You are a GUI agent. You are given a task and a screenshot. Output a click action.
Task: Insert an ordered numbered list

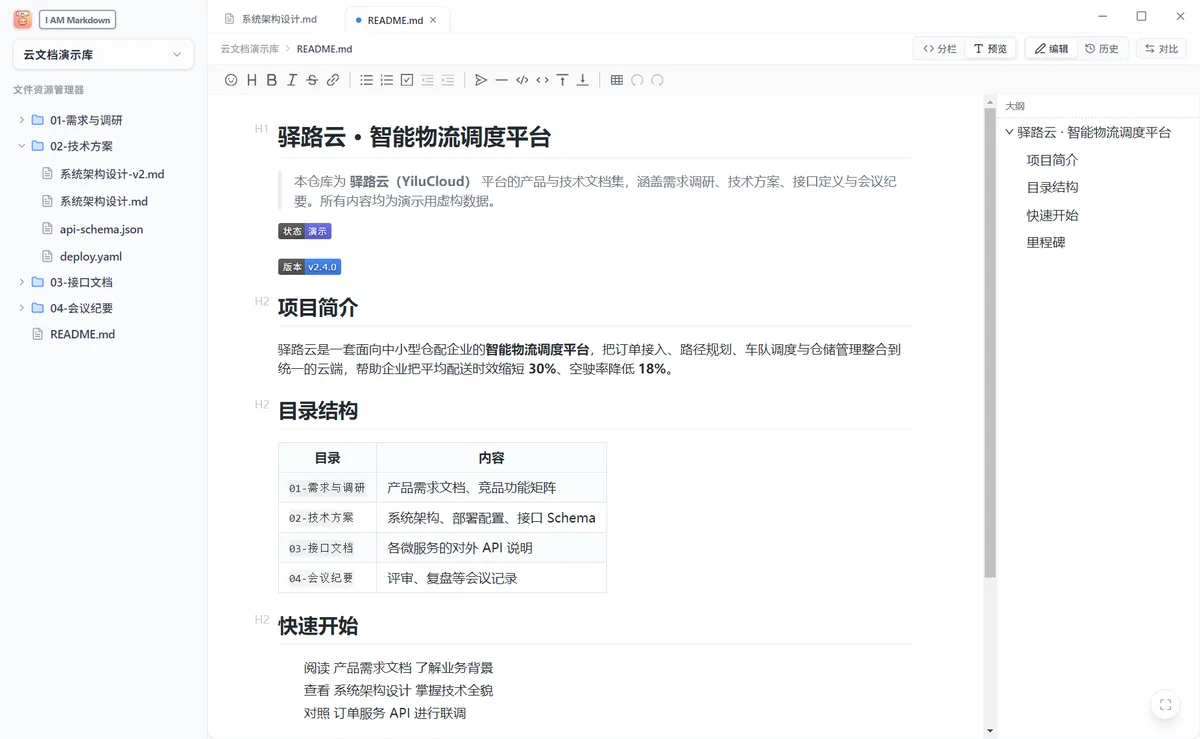(x=387, y=80)
